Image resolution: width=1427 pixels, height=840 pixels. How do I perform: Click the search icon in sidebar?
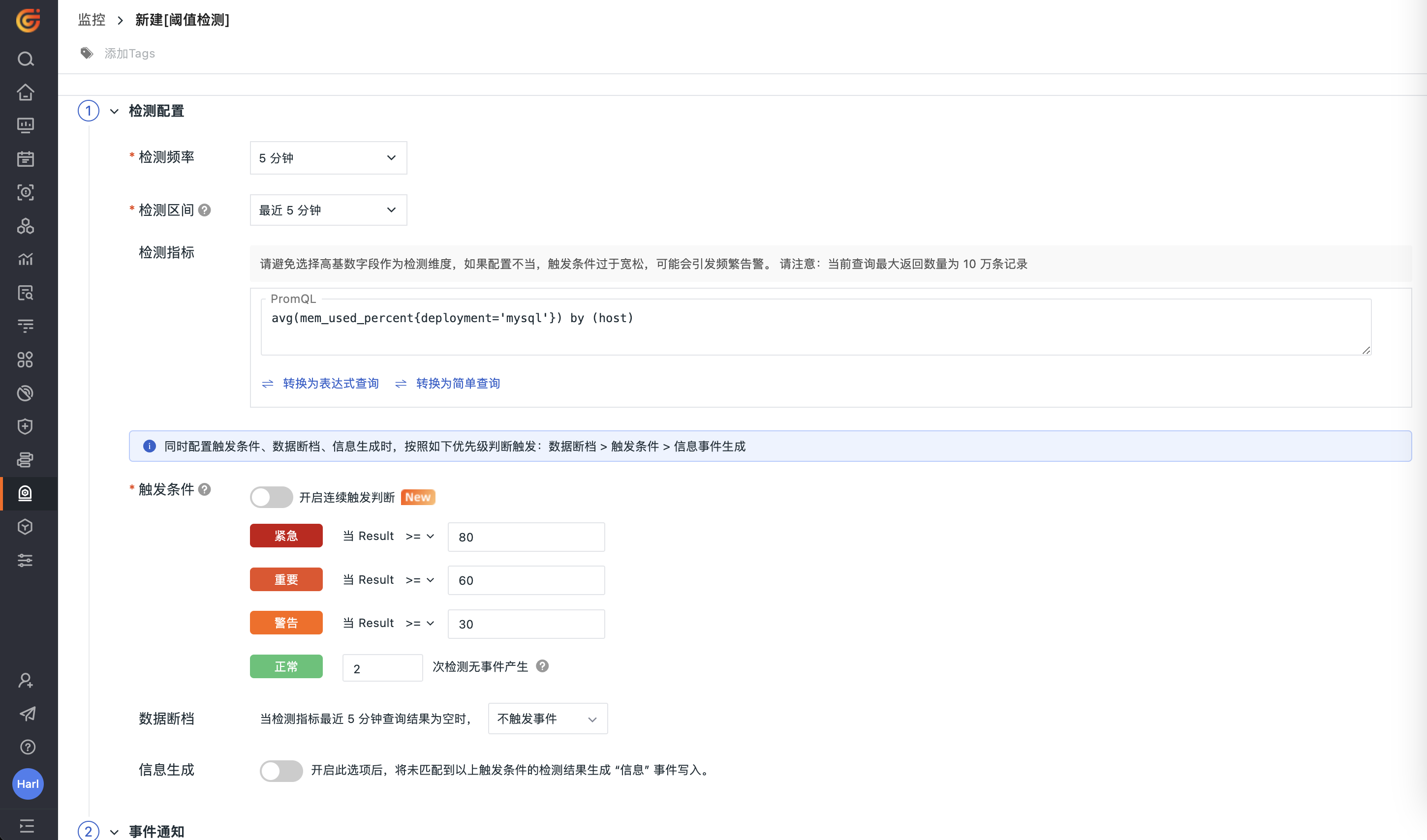tap(26, 59)
